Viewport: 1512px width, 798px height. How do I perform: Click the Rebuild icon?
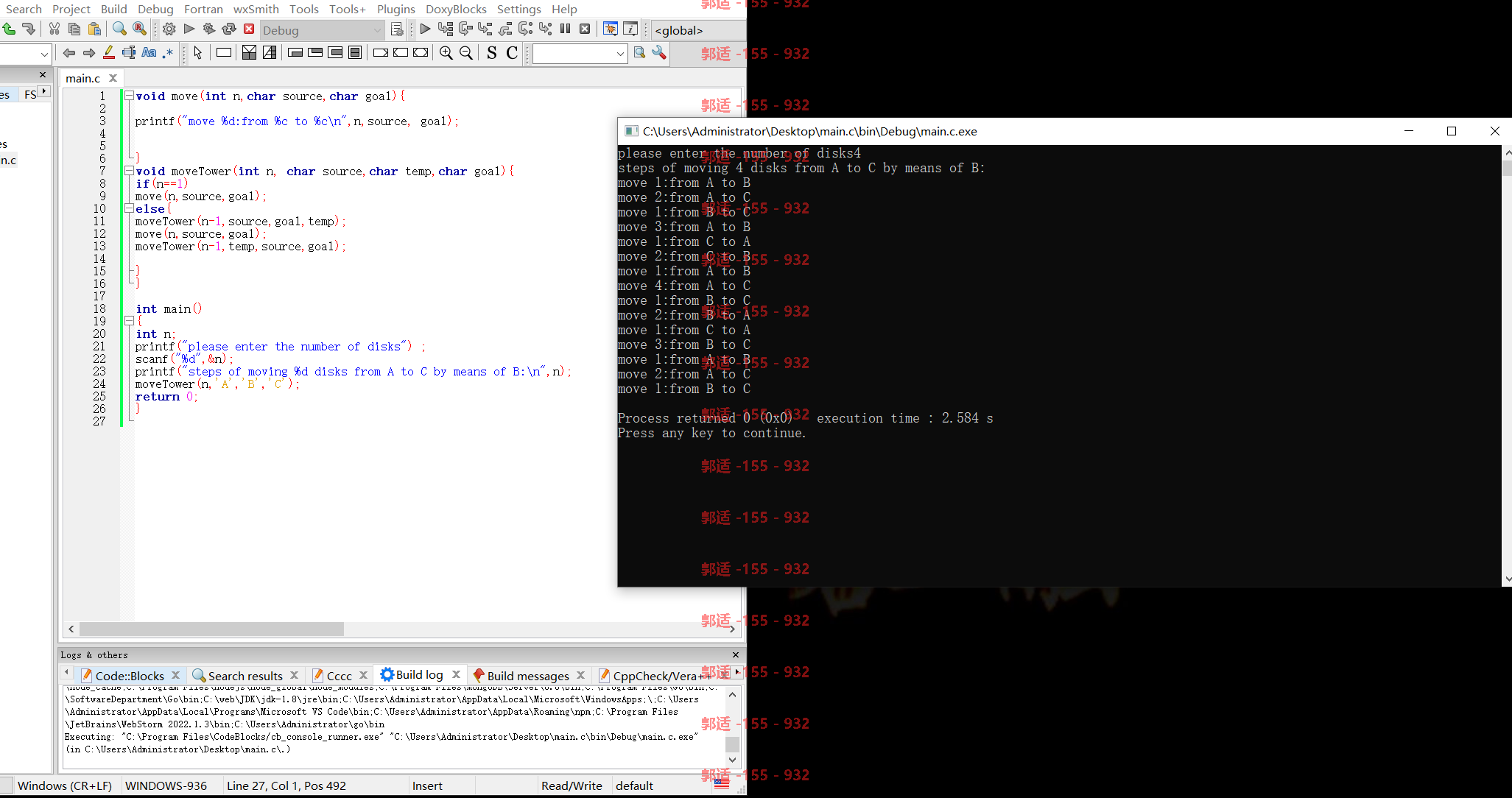[x=229, y=29]
